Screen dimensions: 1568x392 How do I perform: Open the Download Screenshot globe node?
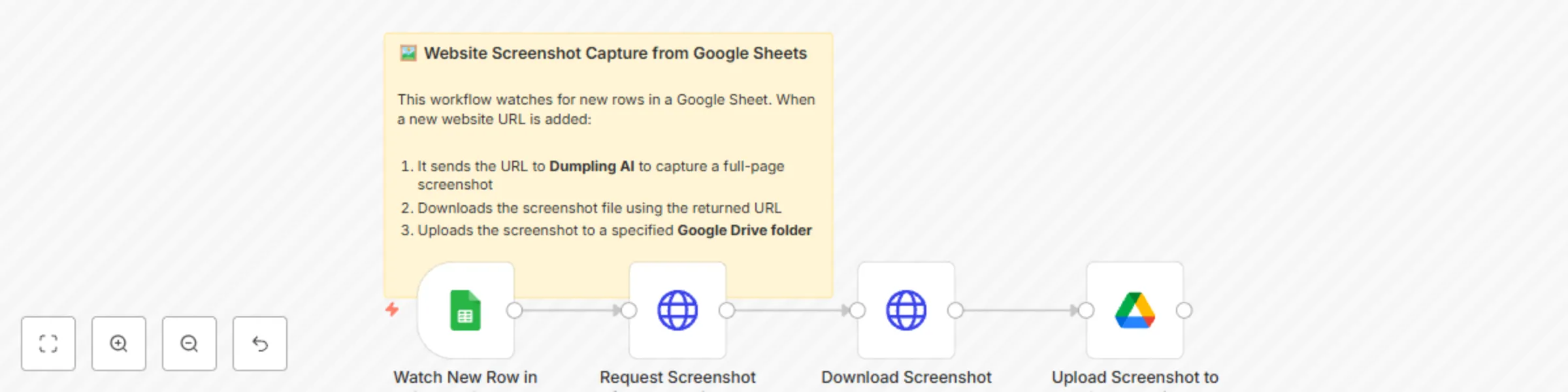(x=907, y=312)
